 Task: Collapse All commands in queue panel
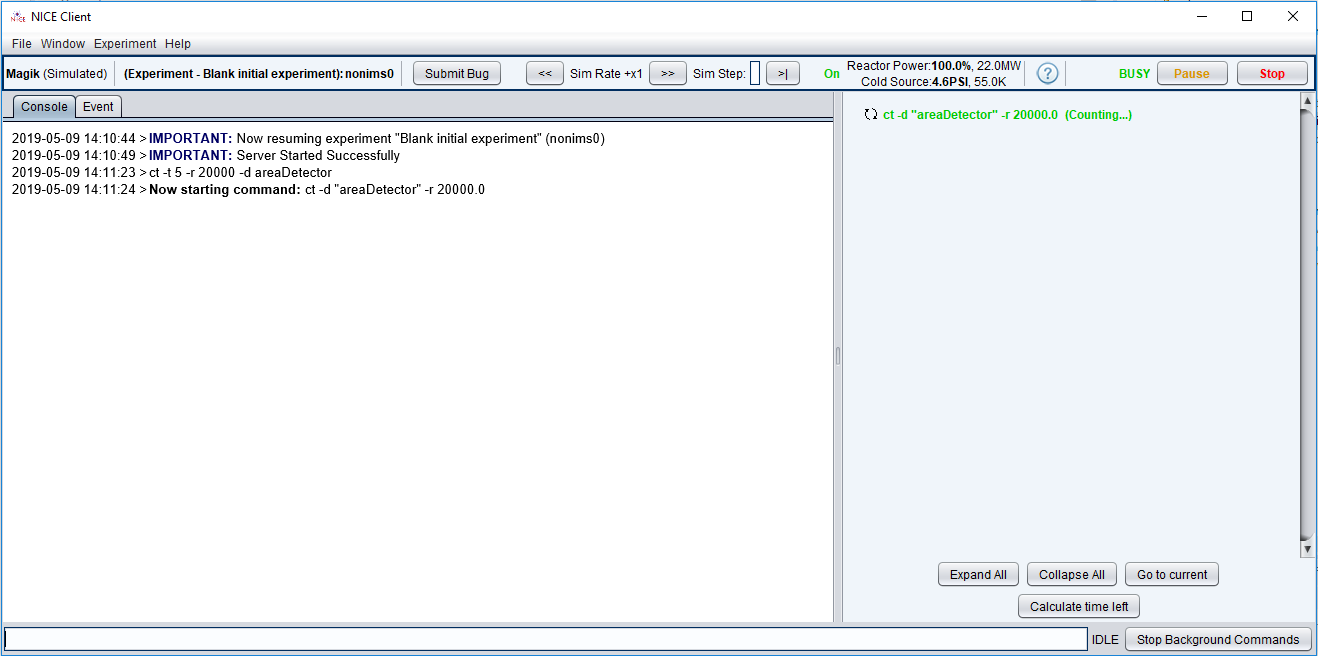coord(1071,575)
